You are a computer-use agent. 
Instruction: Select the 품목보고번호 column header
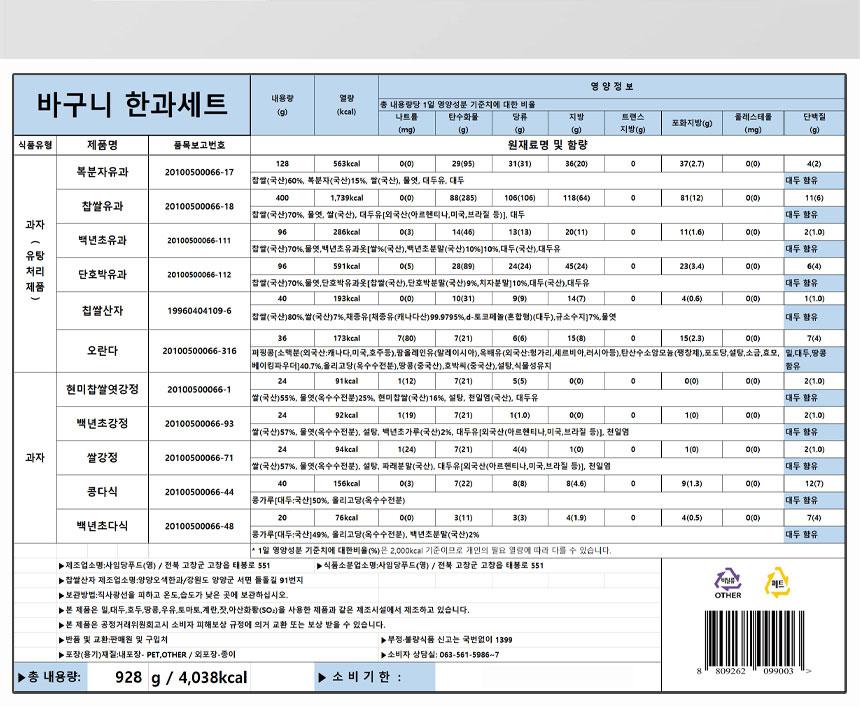[200, 145]
